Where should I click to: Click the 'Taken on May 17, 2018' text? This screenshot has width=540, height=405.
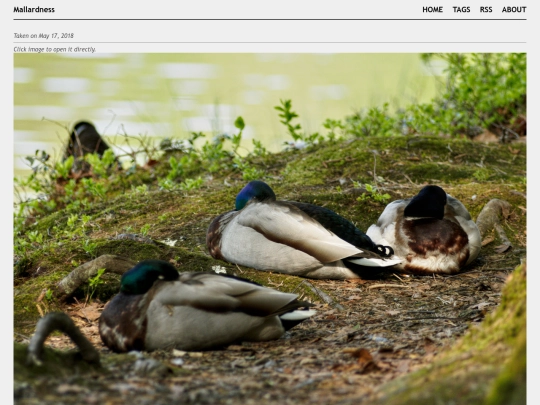[44, 36]
